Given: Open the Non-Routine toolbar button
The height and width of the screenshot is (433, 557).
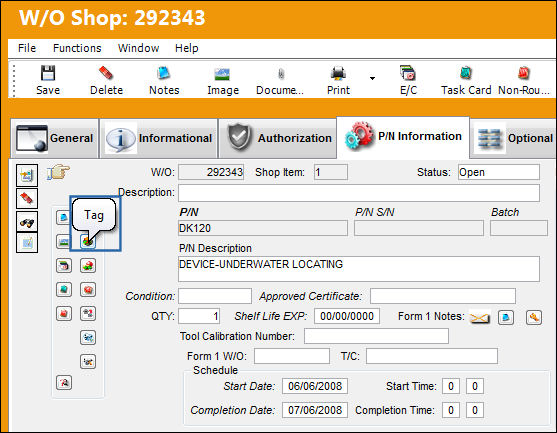Looking at the screenshot, I should coord(524,80).
